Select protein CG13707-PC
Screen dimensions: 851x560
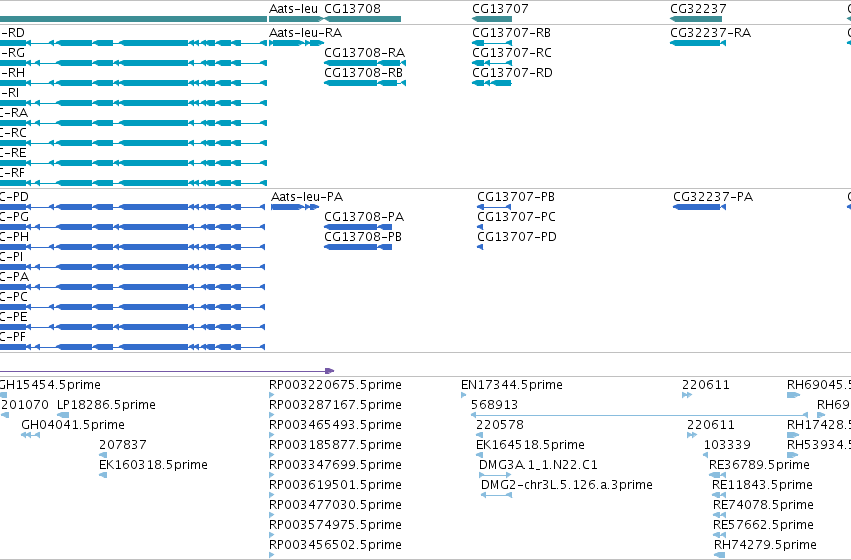point(480,227)
